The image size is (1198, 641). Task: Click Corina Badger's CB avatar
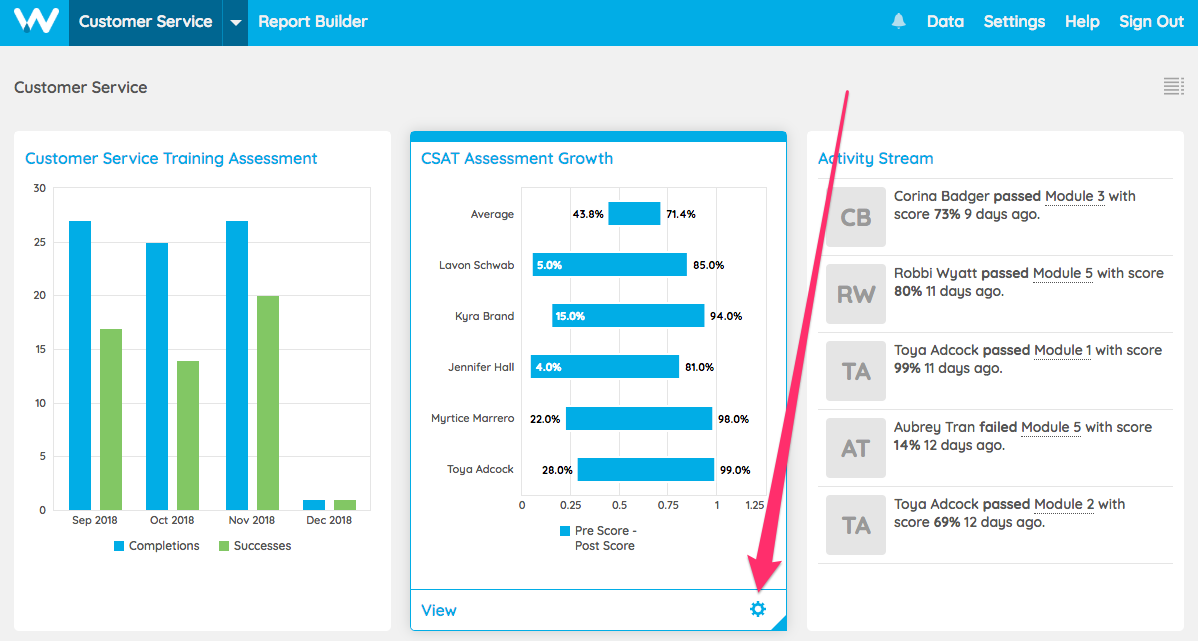click(855, 217)
